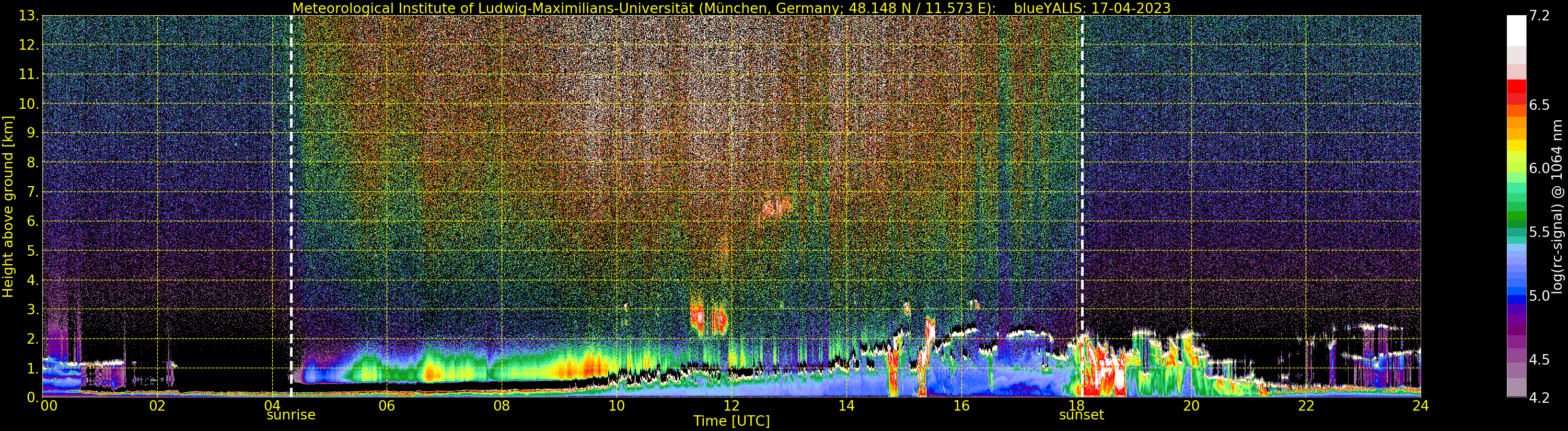
Task: Click the 'Height above ground [km]' axis label
Action: [x=8, y=207]
